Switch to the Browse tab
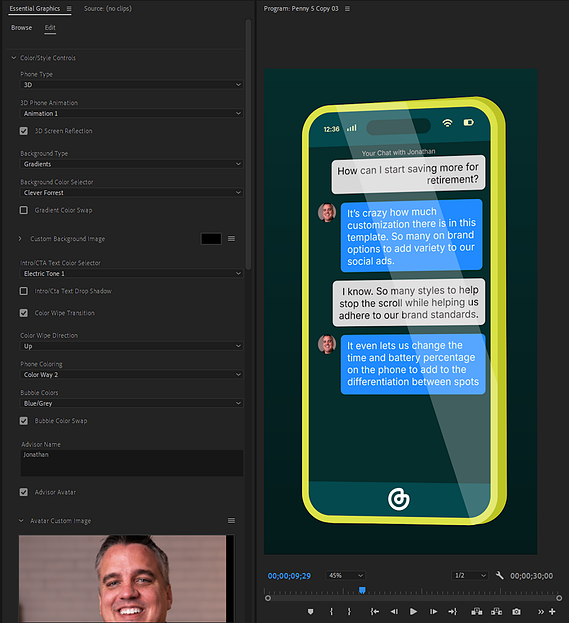569x623 pixels. [x=21, y=27]
